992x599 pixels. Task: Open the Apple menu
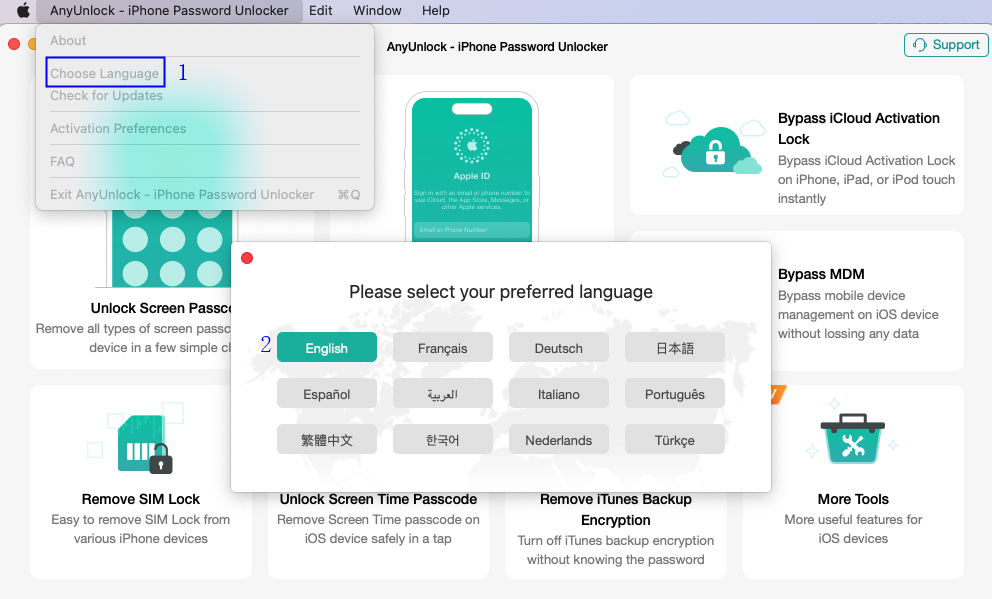pyautogui.click(x=23, y=11)
